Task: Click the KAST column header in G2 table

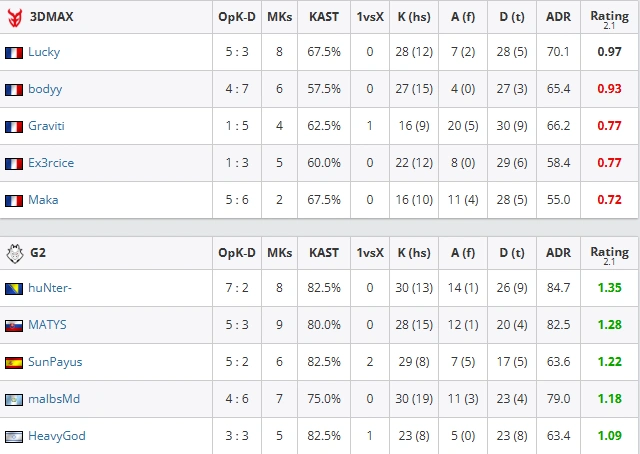Action: pyautogui.click(x=324, y=253)
